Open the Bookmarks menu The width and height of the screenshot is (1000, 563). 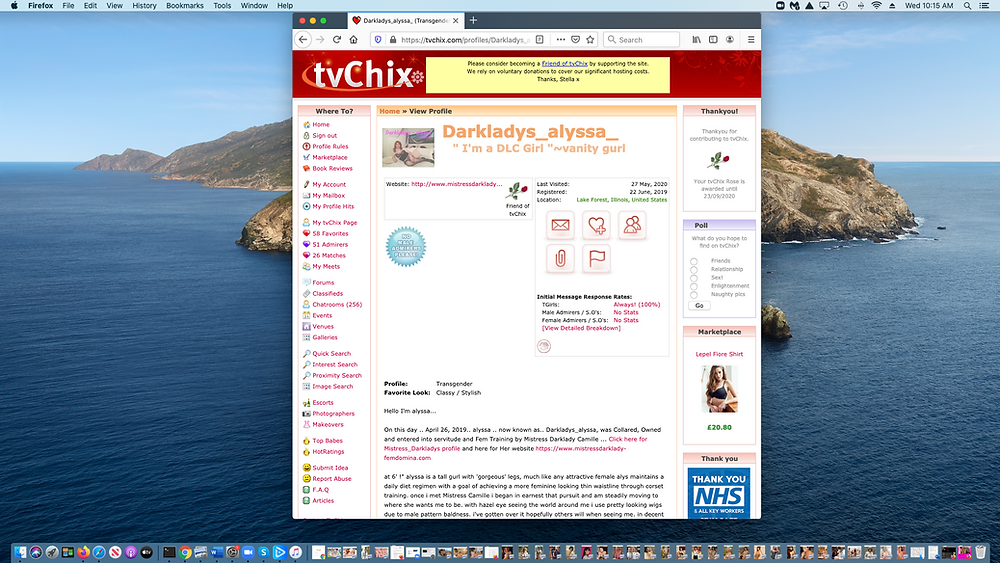point(185,6)
